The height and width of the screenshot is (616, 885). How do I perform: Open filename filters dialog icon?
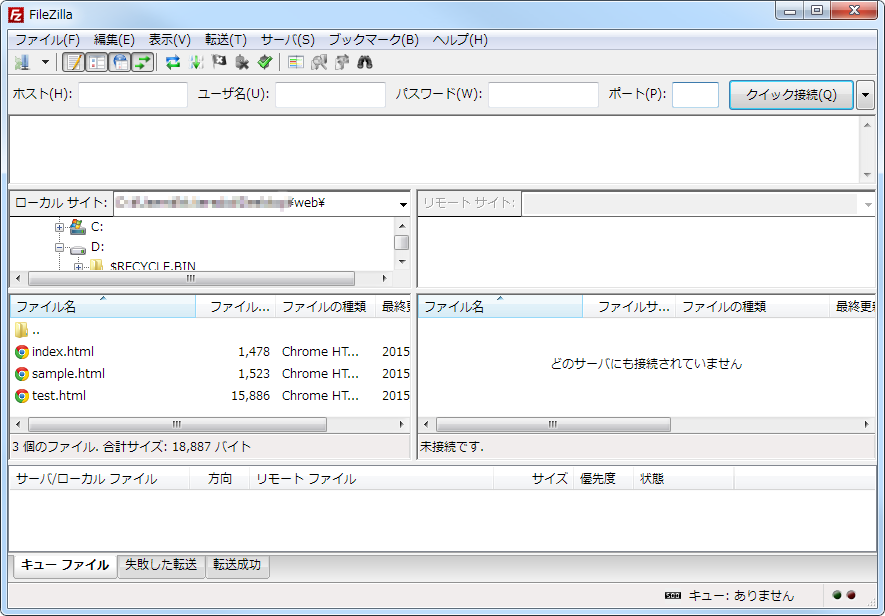coord(295,62)
